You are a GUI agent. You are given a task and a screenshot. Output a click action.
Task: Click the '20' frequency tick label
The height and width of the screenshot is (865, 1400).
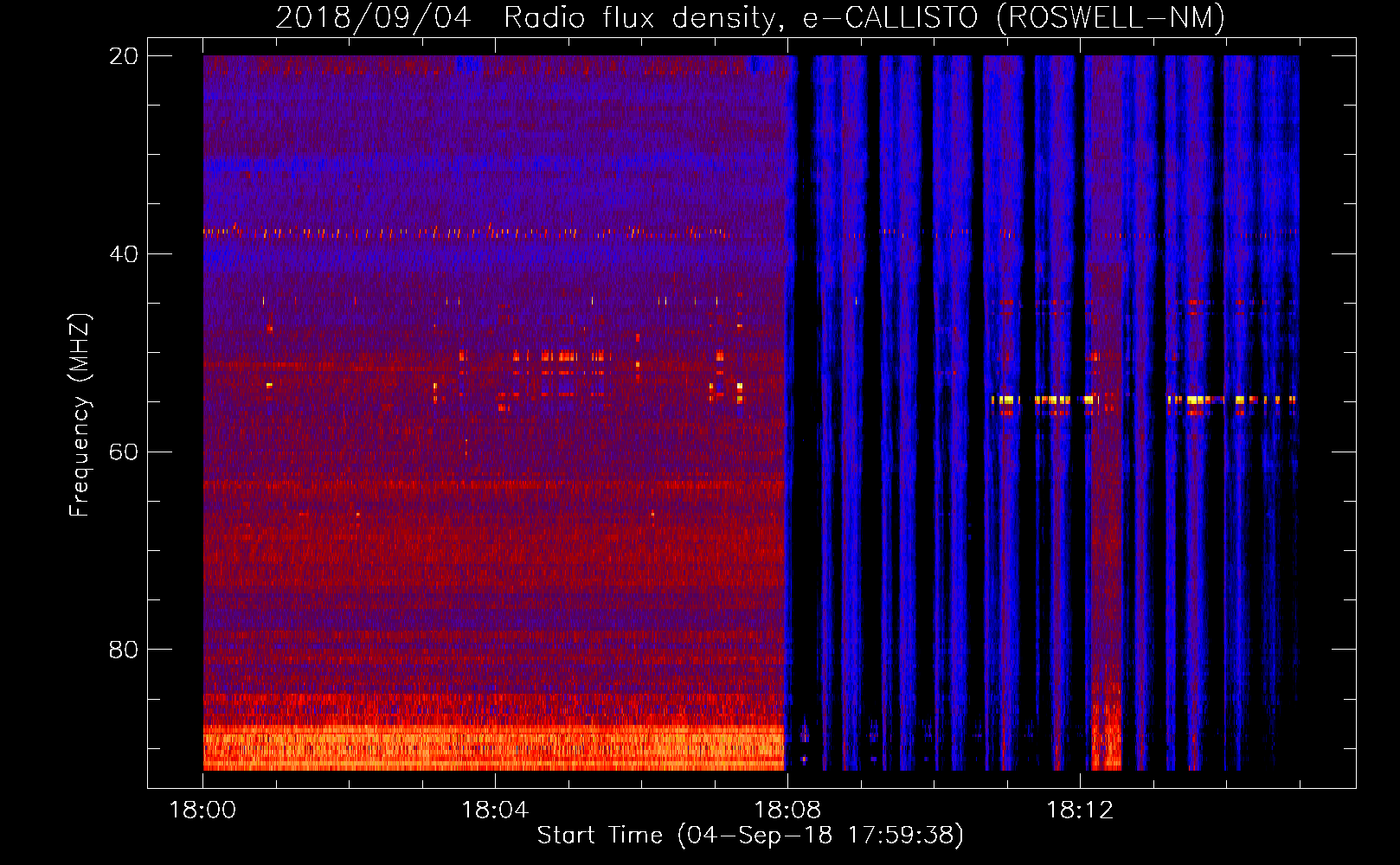tap(124, 56)
